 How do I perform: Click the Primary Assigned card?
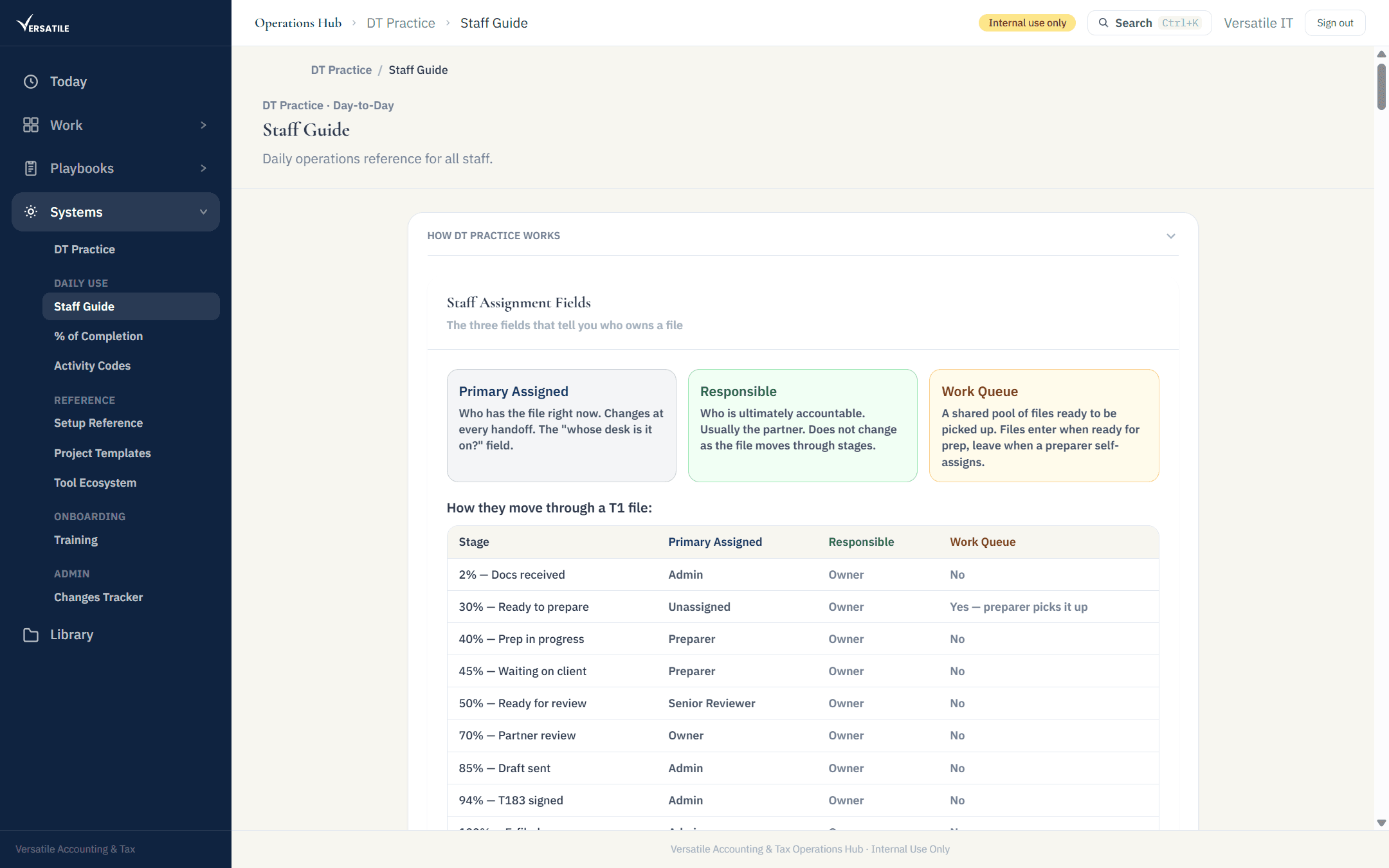pyautogui.click(x=561, y=426)
